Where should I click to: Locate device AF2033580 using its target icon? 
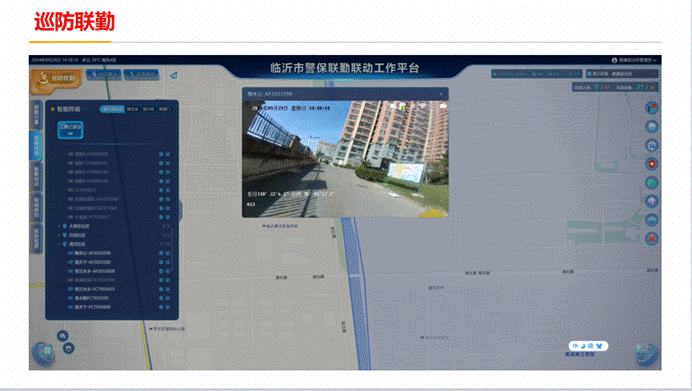pyautogui.click(x=161, y=262)
